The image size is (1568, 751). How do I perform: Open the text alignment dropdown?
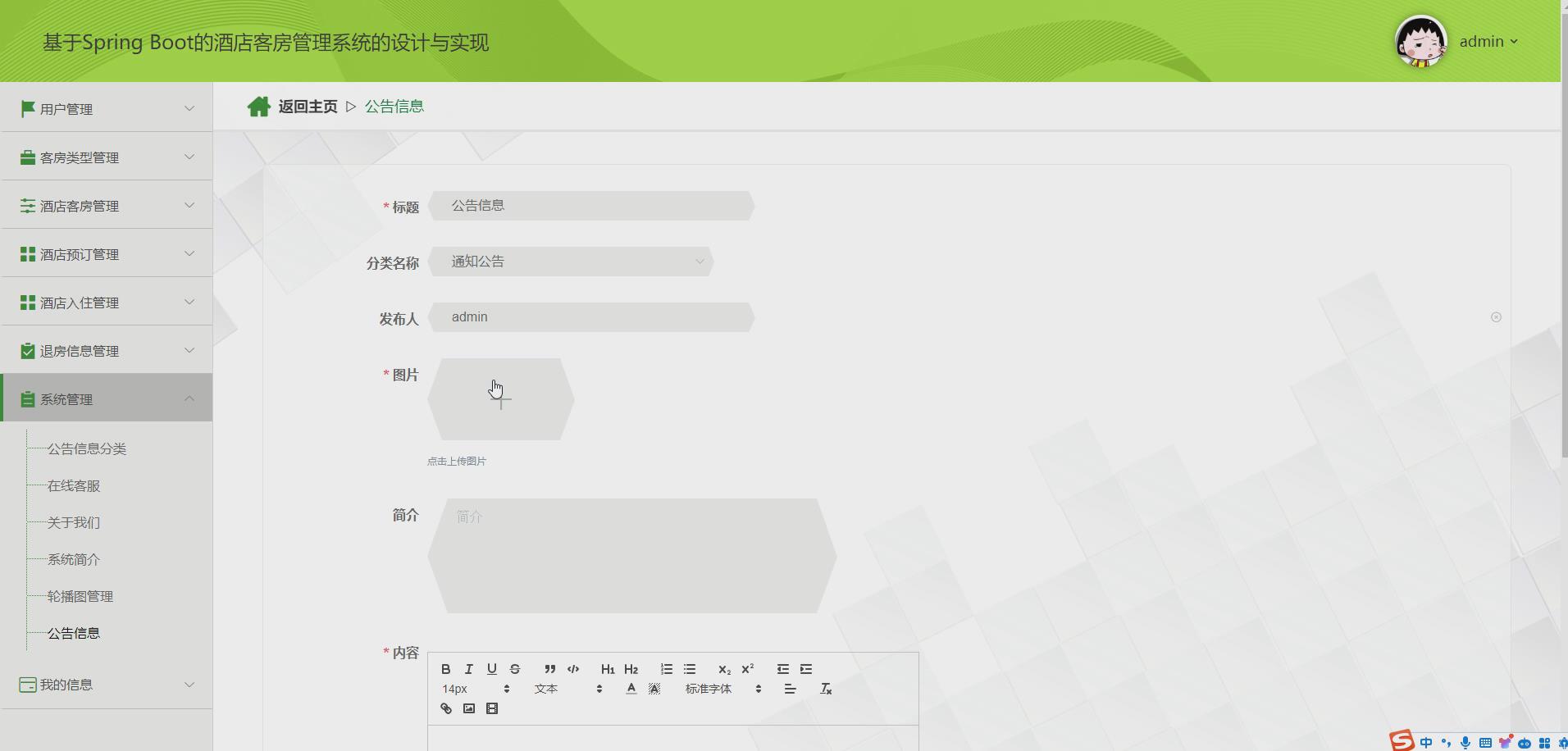[x=790, y=689]
